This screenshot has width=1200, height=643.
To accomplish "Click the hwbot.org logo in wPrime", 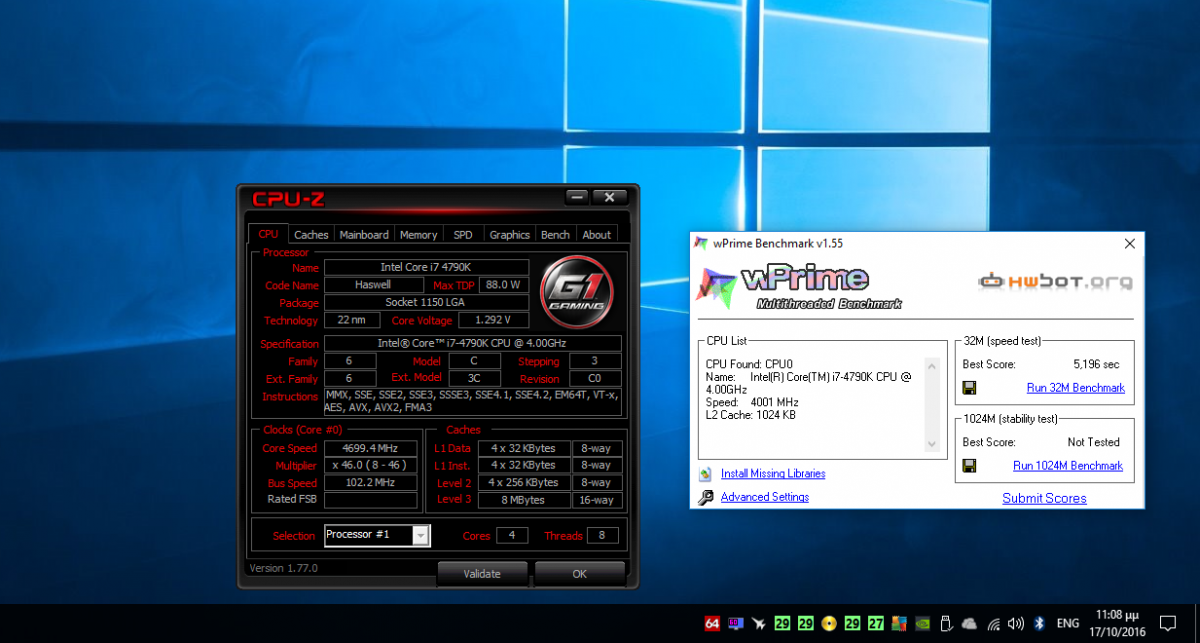I will (1056, 282).
